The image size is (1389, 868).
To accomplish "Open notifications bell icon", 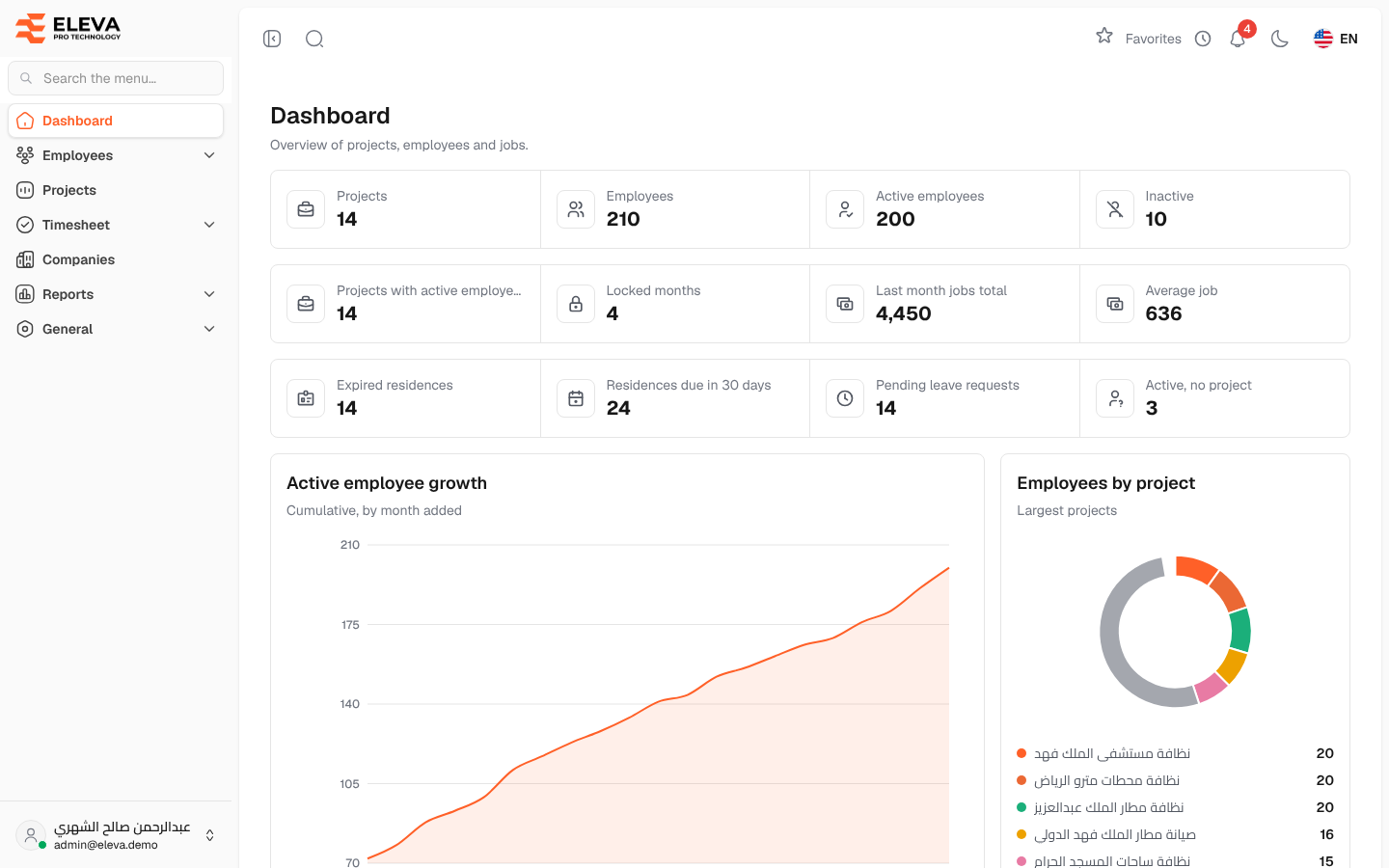I will pos(1238,39).
